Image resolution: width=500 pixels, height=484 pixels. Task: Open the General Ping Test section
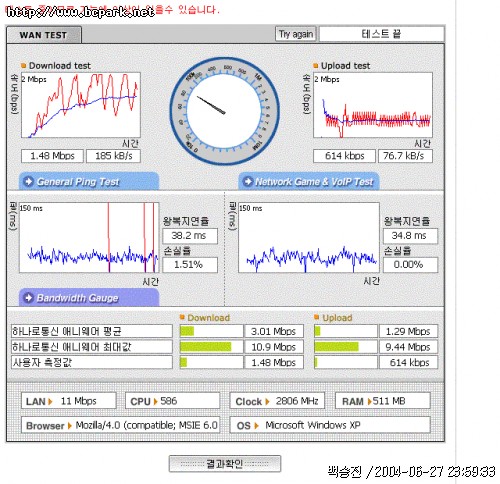[x=89, y=181]
